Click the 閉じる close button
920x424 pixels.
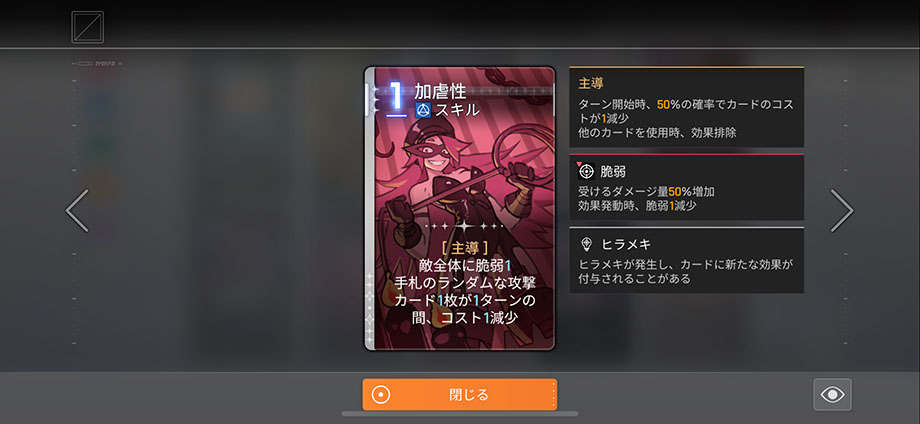459,394
